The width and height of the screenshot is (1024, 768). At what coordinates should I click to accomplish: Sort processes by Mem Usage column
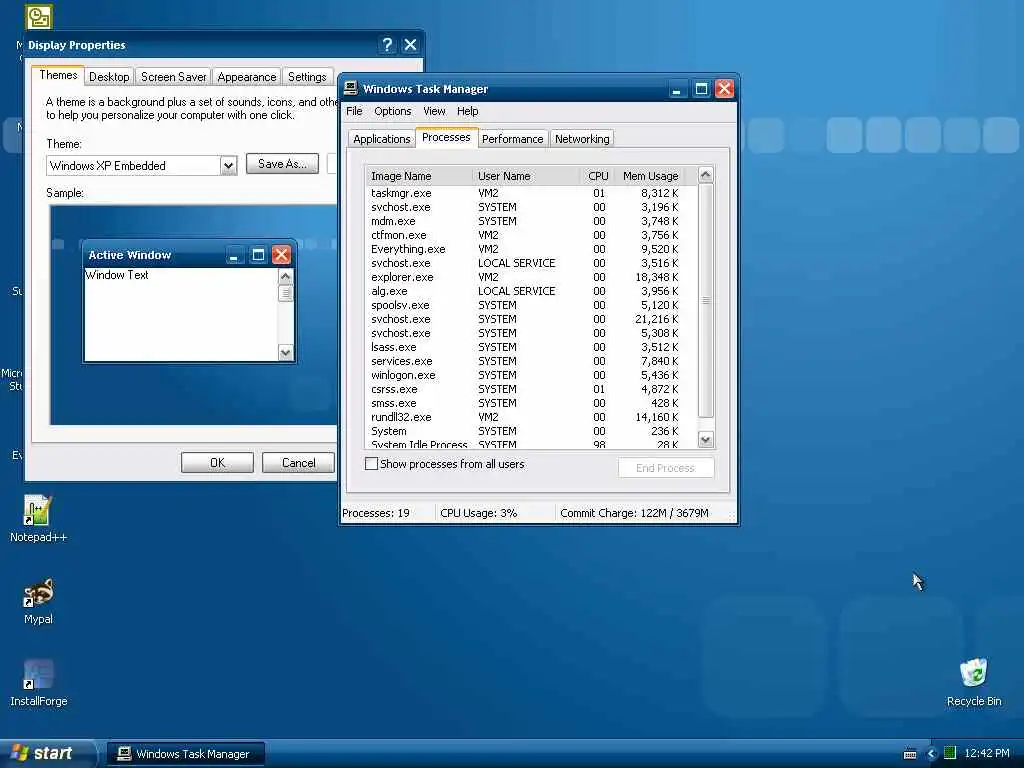point(650,176)
